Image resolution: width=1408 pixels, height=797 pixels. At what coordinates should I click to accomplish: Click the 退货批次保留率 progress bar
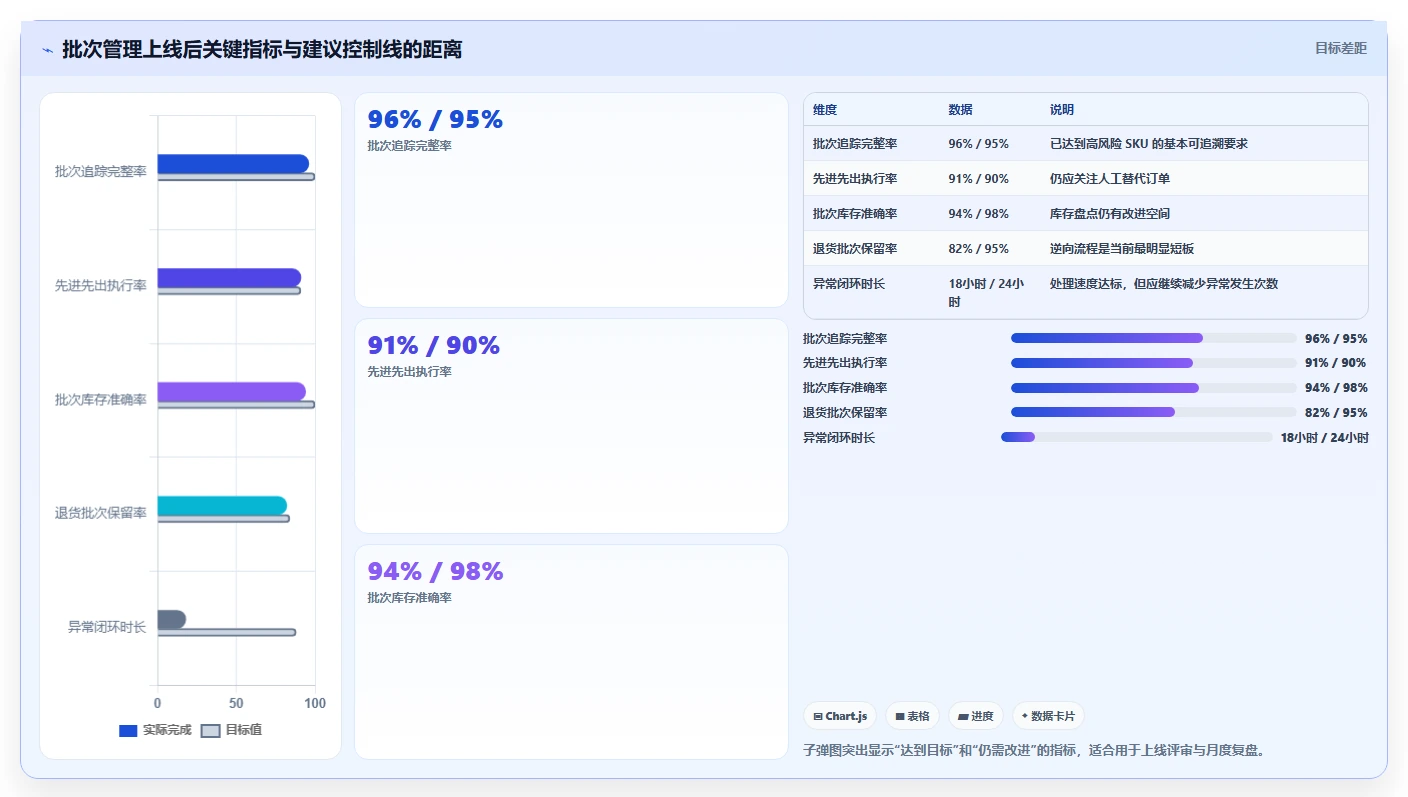click(x=1153, y=412)
